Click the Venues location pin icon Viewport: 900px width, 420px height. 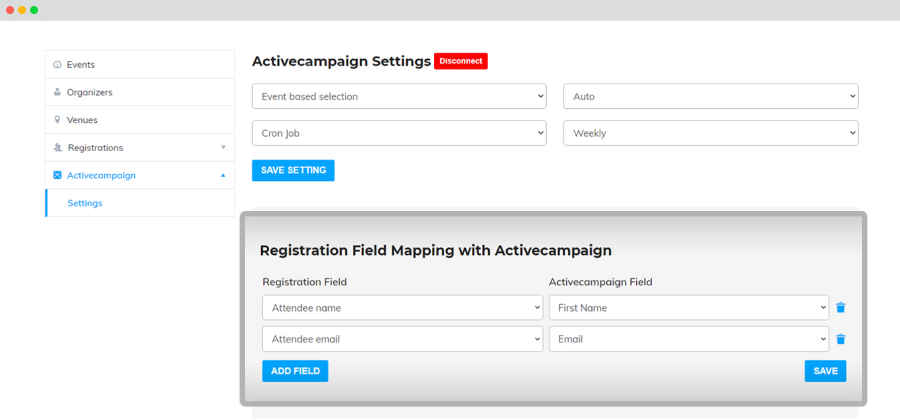click(x=57, y=120)
